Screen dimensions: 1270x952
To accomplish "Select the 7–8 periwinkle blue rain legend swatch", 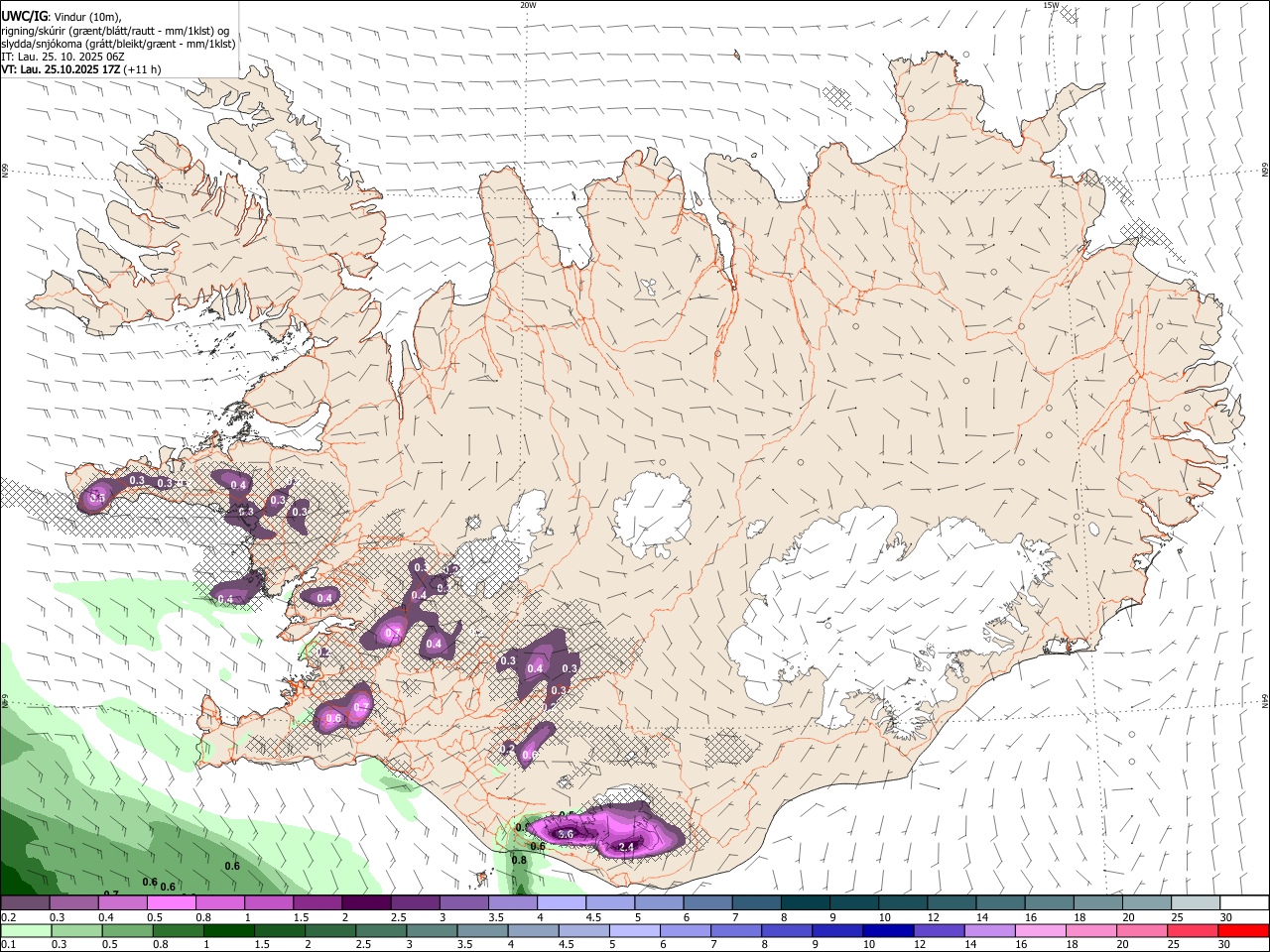I will click(x=736, y=931).
